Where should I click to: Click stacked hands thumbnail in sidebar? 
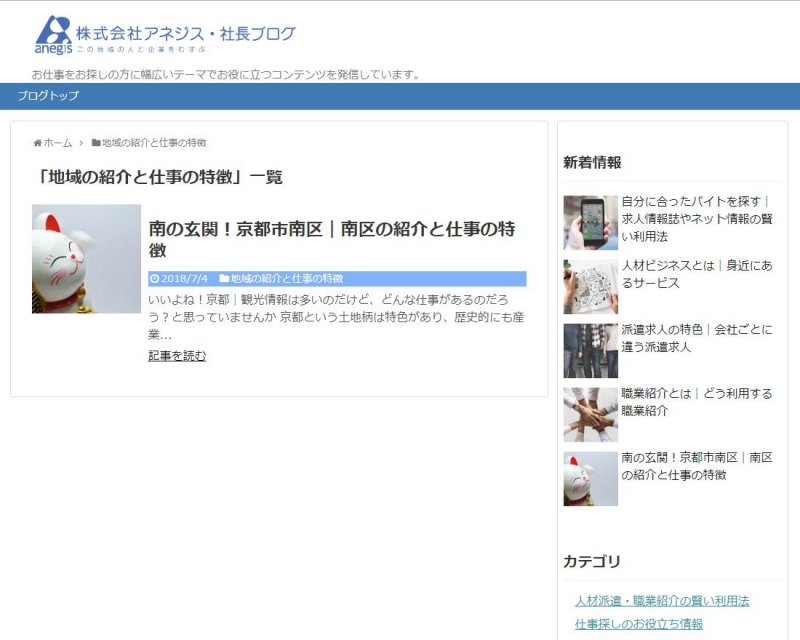point(590,414)
